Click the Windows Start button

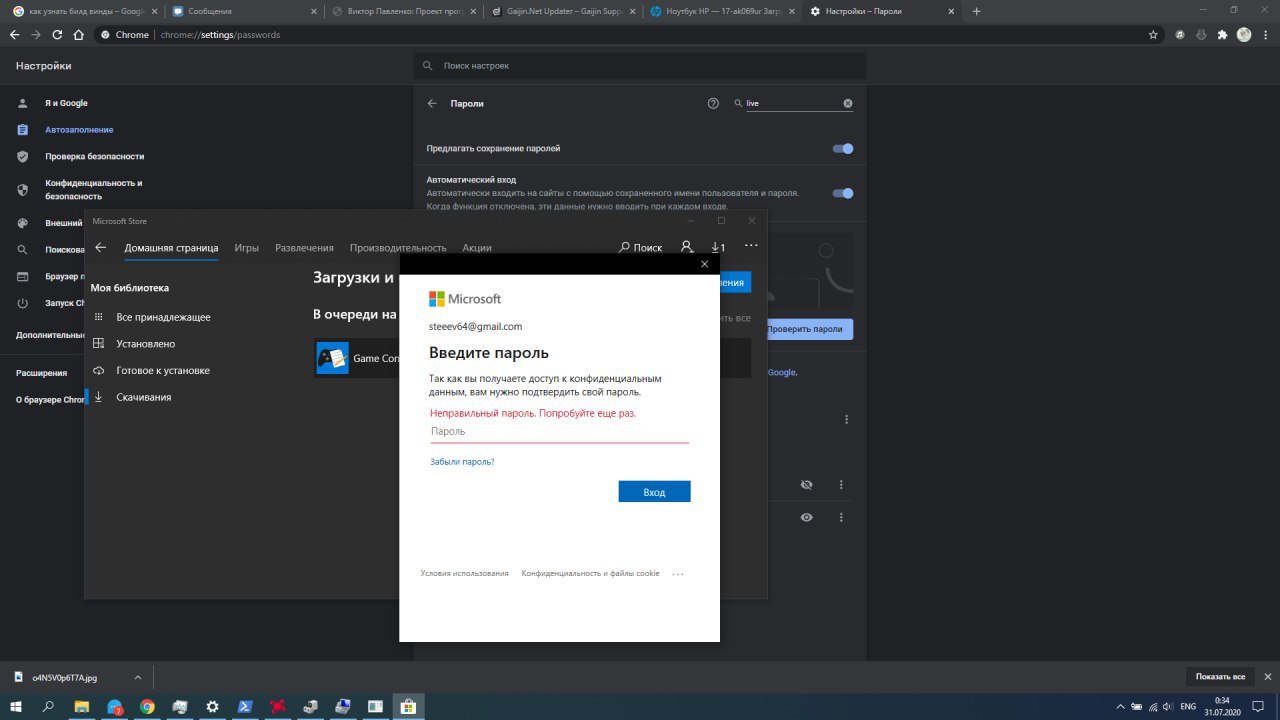pyautogui.click(x=16, y=705)
